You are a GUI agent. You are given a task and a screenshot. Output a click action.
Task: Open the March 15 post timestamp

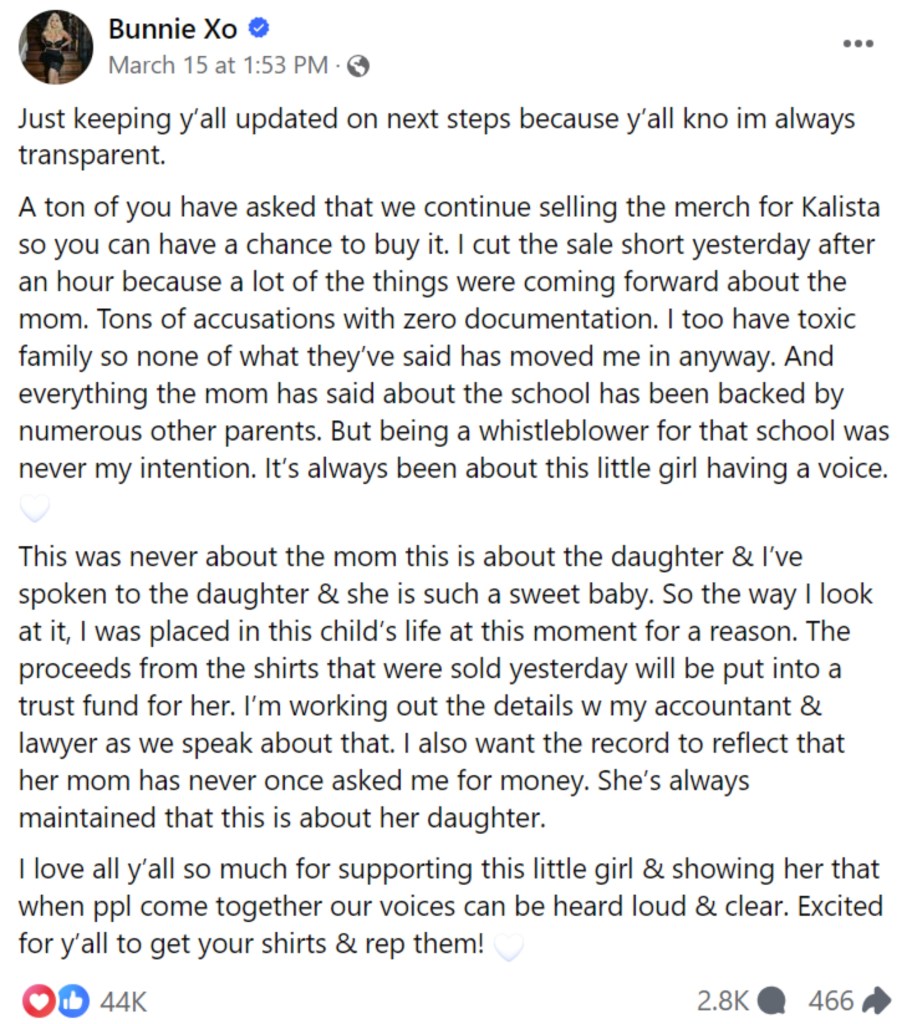point(218,65)
